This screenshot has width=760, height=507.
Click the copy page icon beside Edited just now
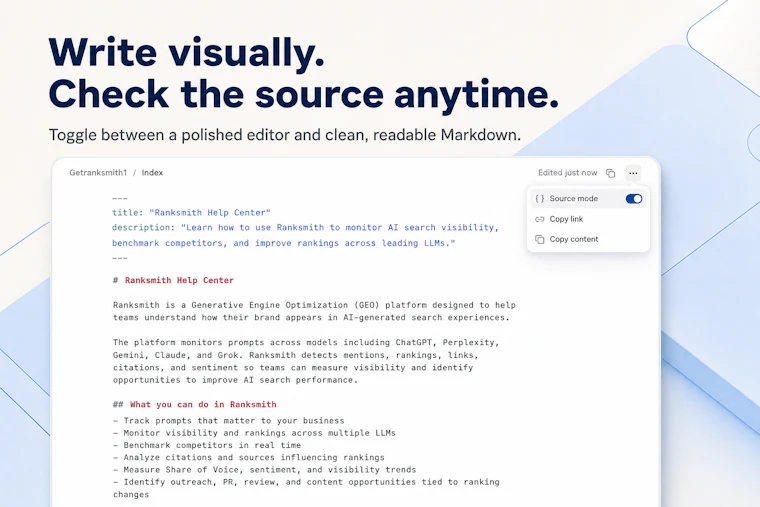click(610, 173)
